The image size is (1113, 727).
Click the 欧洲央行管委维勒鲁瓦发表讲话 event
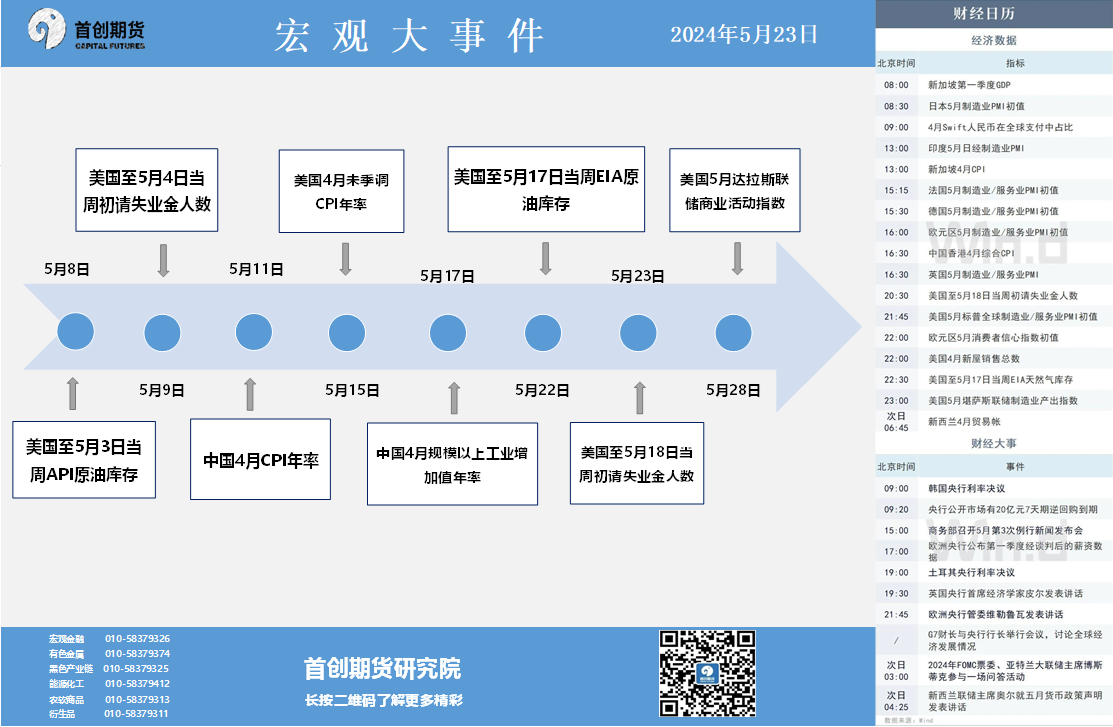[x=994, y=614]
